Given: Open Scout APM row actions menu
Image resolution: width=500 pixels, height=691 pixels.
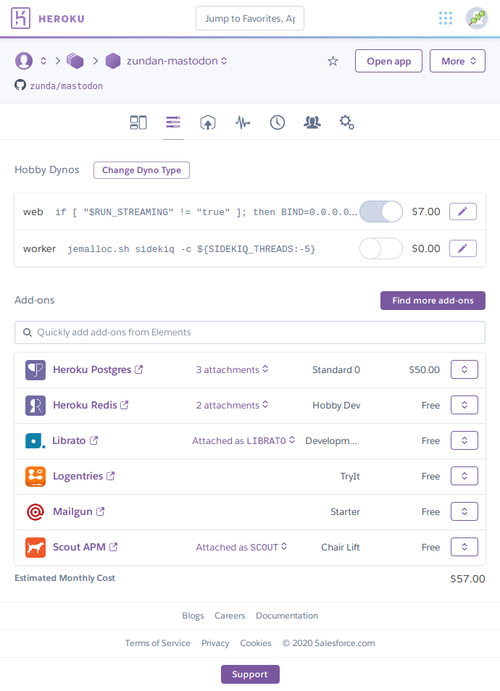Looking at the screenshot, I should point(464,547).
